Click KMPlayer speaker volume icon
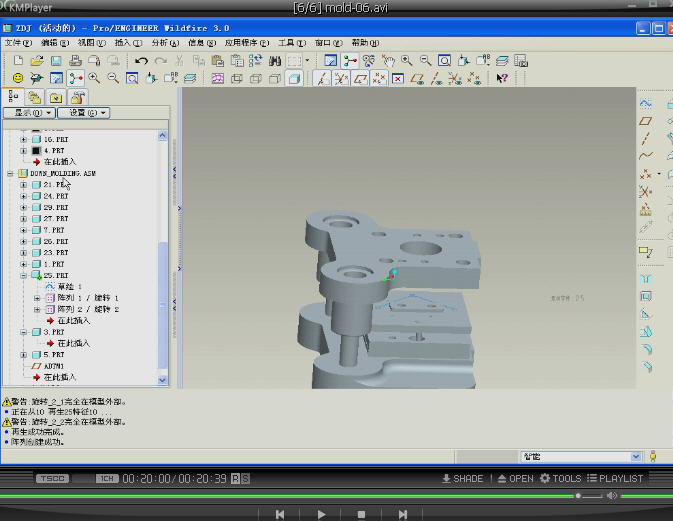Image resolution: width=673 pixels, height=521 pixels. click(612, 496)
